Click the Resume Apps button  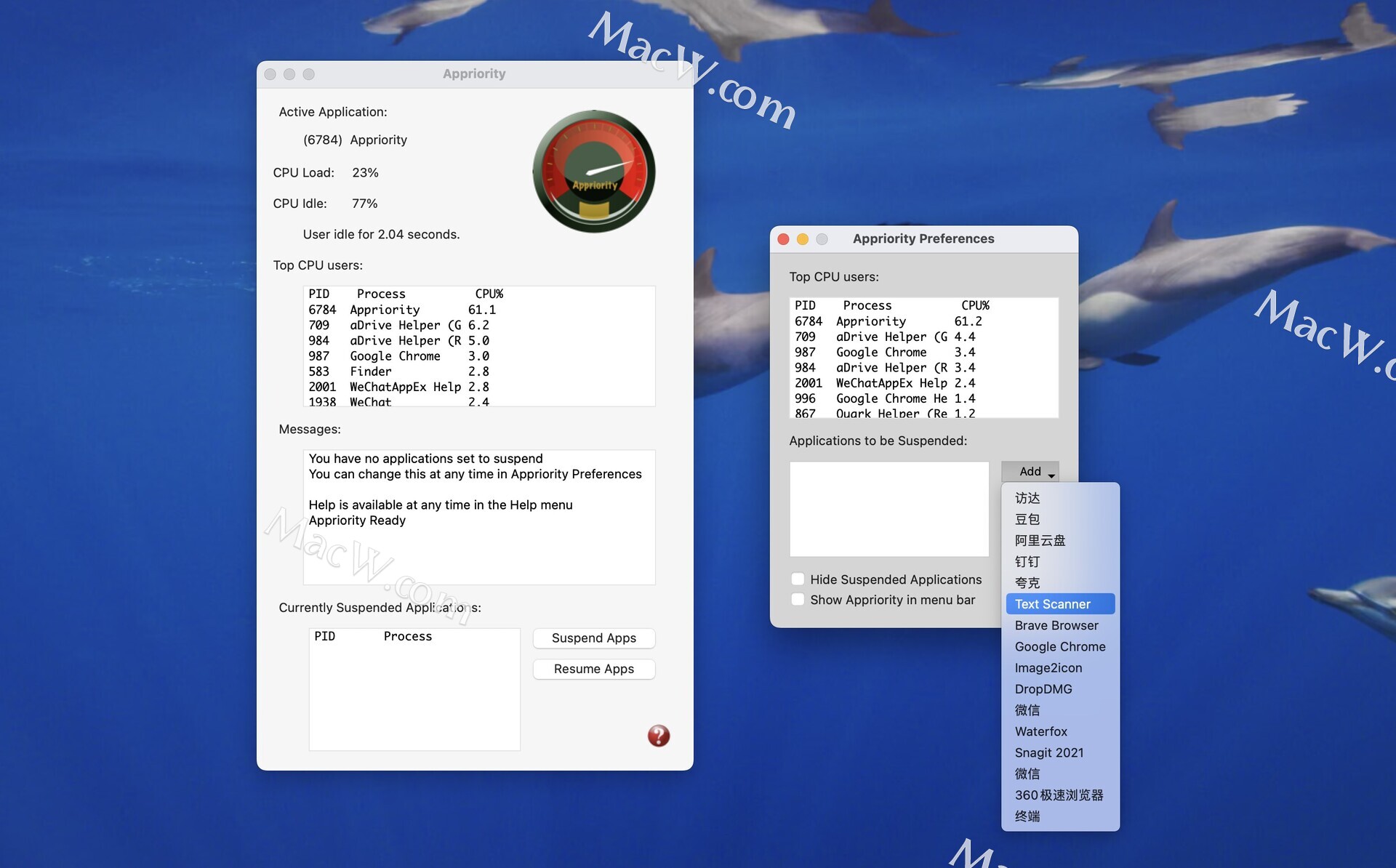594,669
